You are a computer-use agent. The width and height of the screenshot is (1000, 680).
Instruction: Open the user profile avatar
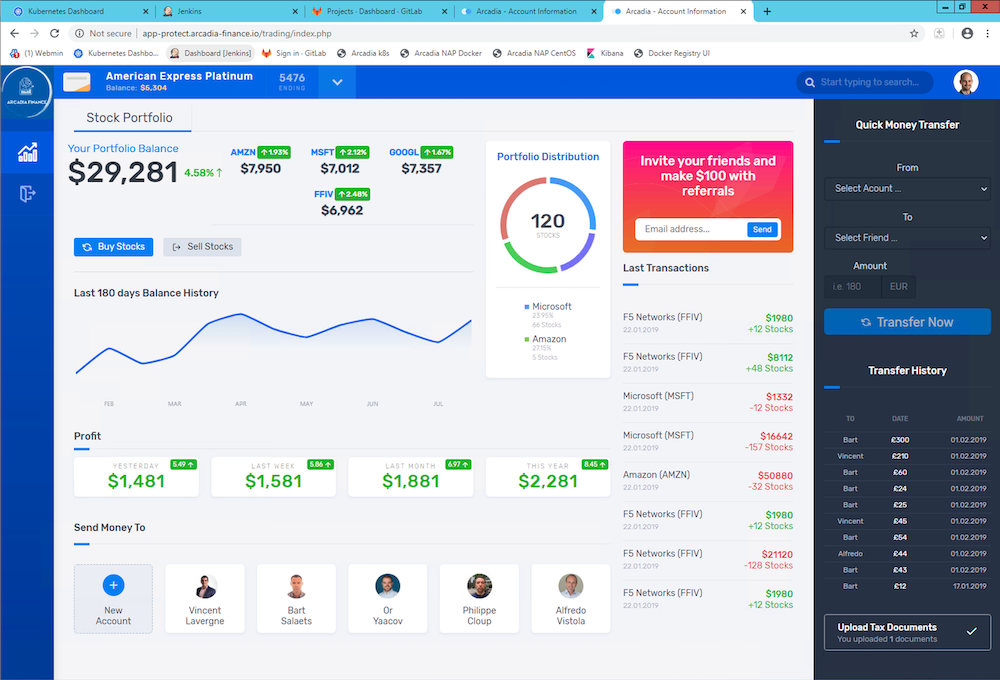click(966, 82)
